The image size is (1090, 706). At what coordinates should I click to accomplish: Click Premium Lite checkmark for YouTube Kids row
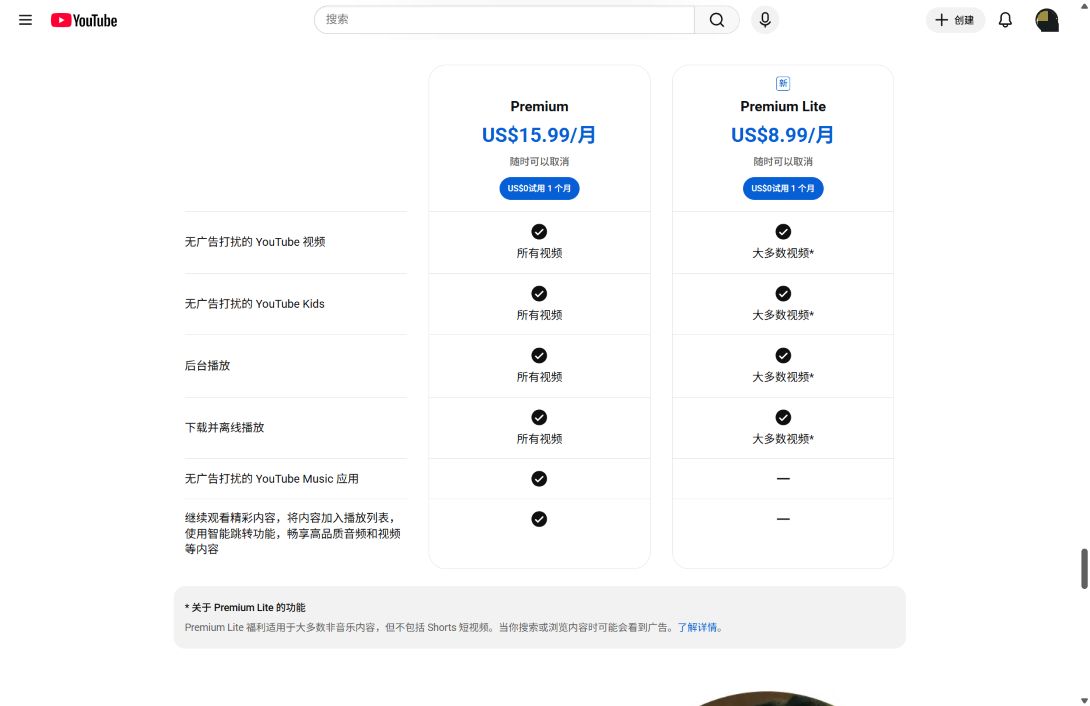coord(783,293)
